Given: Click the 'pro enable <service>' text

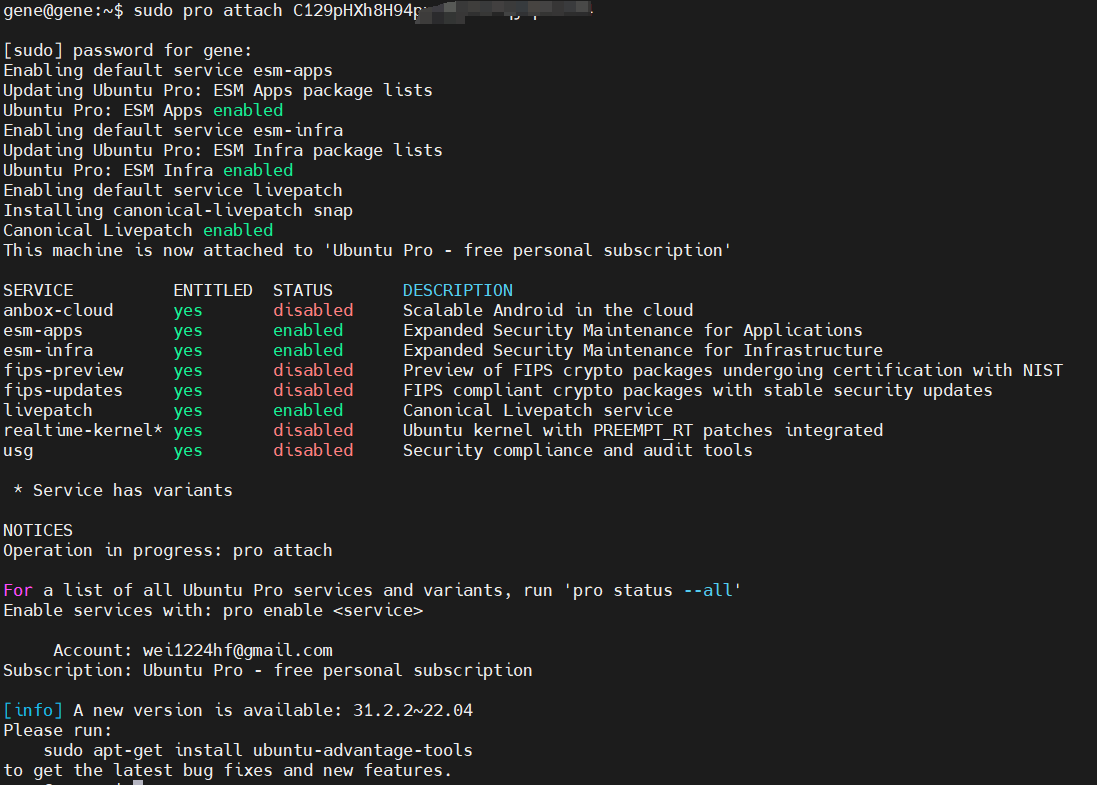Looking at the screenshot, I should 323,610.
